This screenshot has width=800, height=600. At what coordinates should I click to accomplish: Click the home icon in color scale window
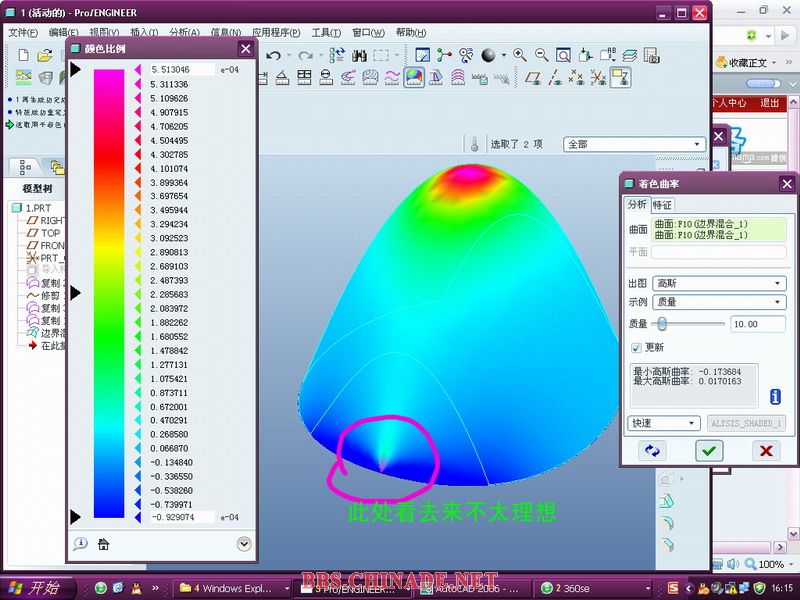point(104,544)
